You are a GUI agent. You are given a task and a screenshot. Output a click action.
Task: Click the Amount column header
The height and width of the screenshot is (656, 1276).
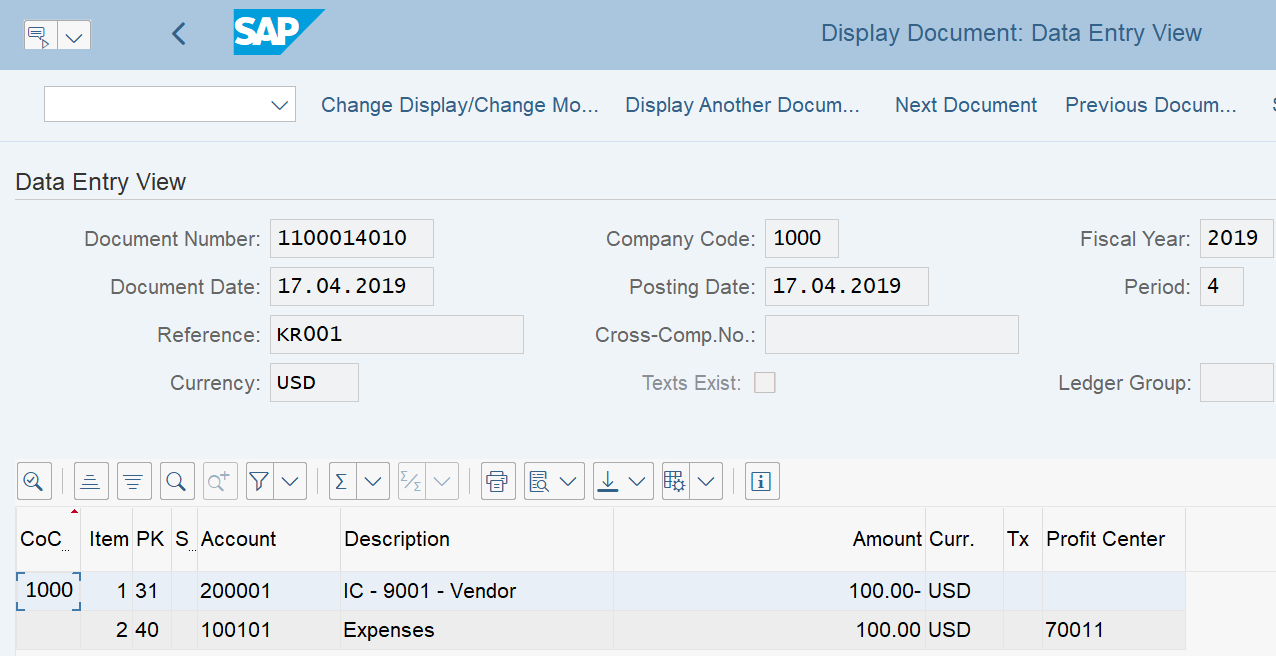point(770,539)
